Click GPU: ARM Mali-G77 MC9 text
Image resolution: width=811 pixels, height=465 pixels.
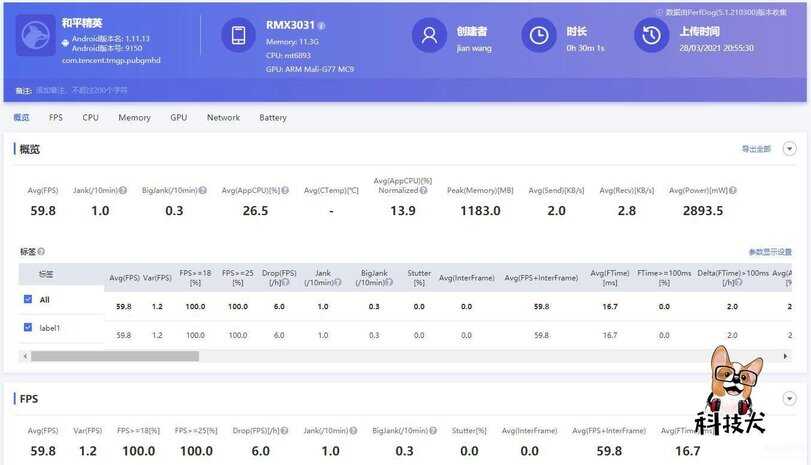tap(310, 69)
